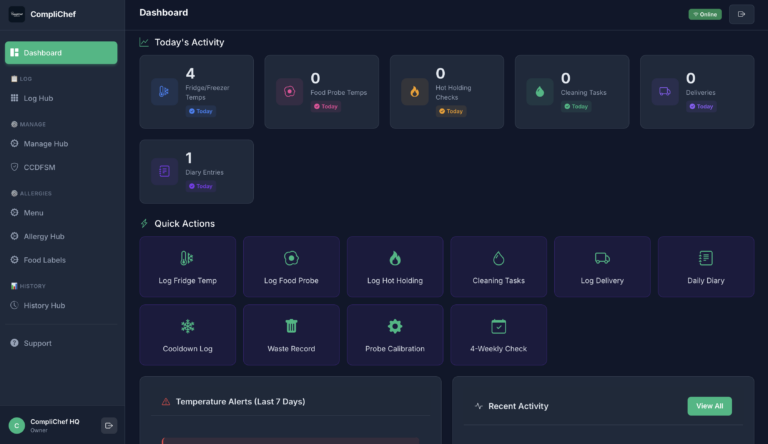Open the Fridge/Freezer Temps stat card
The height and width of the screenshot is (444, 768).
pyautogui.click(x=196, y=91)
